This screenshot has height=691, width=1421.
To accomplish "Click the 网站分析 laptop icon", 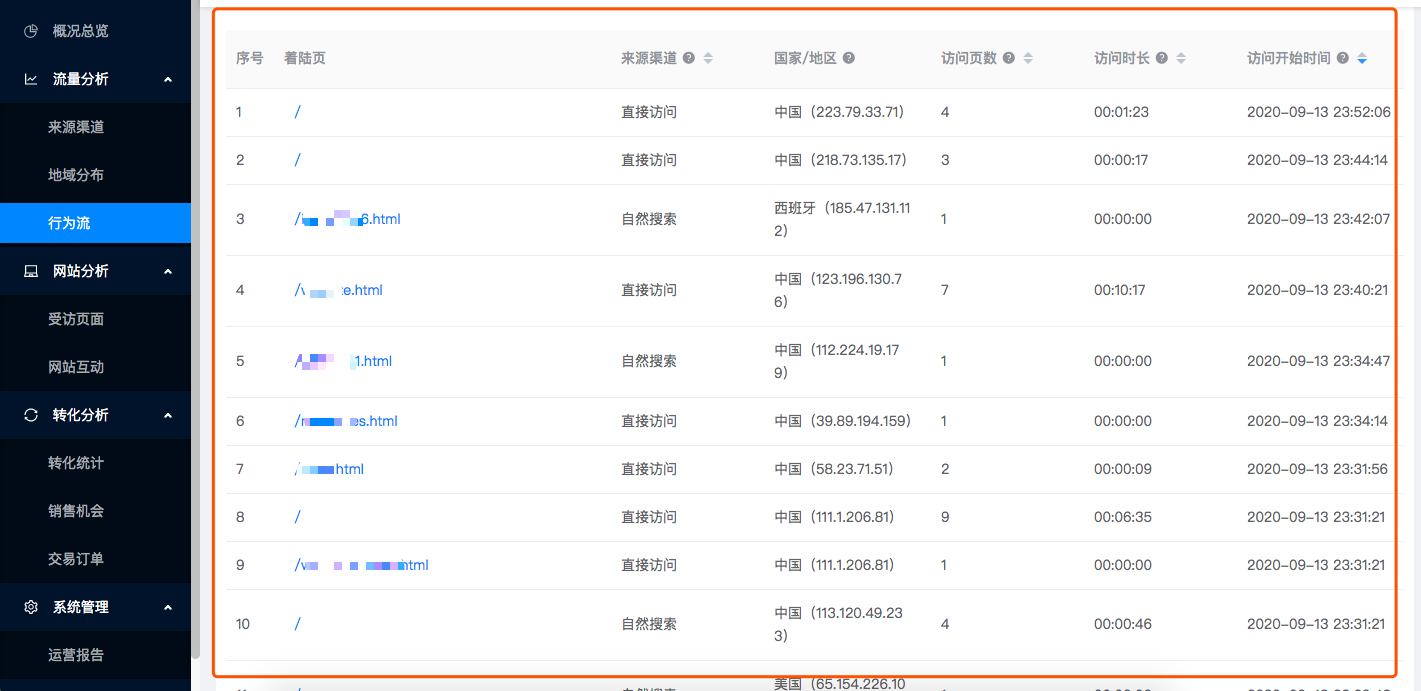I will [31, 271].
